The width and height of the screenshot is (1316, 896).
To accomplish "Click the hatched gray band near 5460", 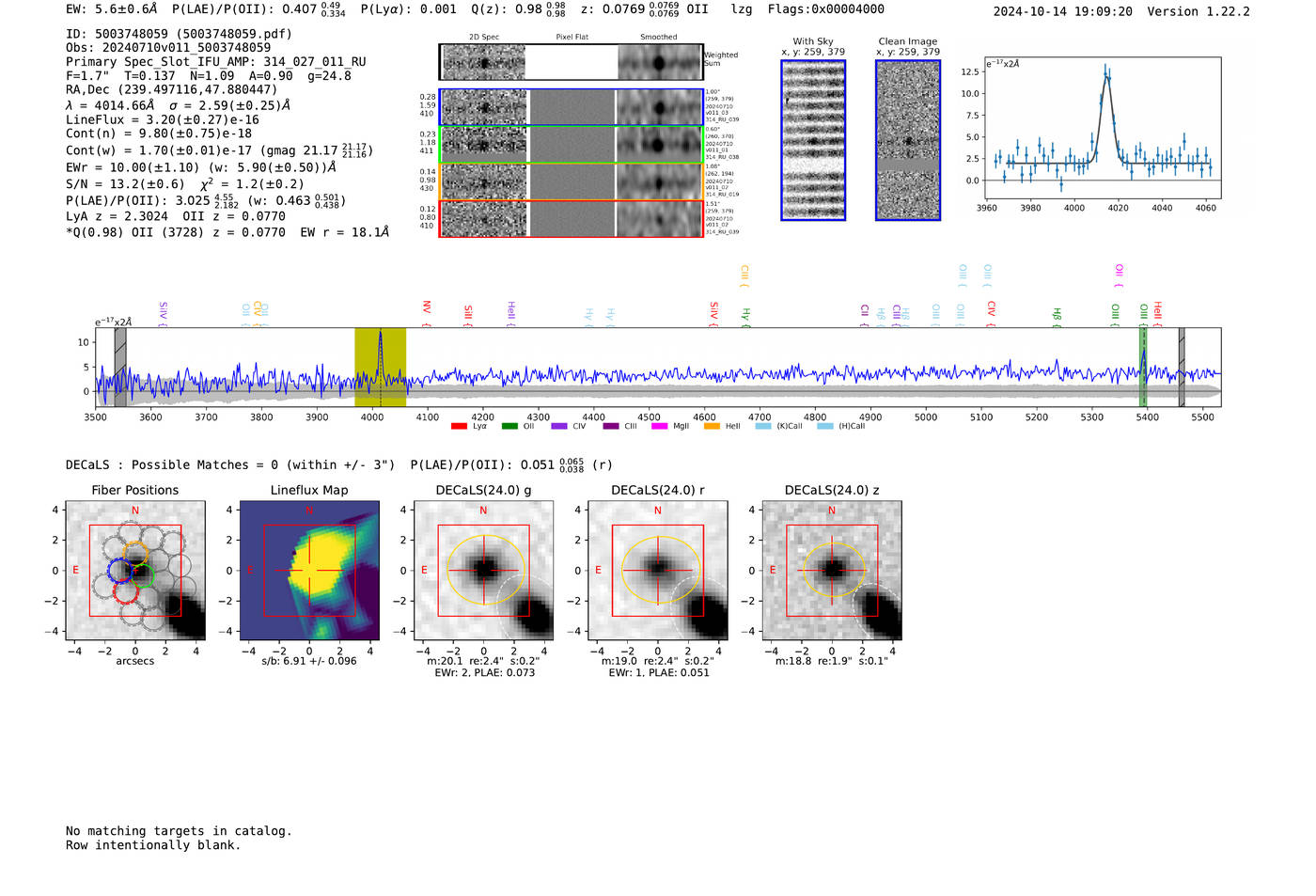I will [x=1182, y=367].
